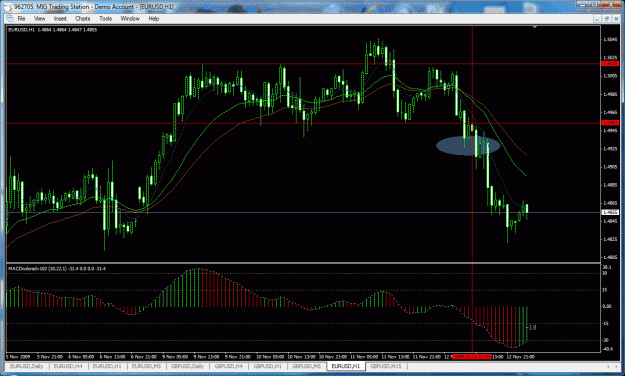Open the Charts menu
This screenshot has height=376, width=625.
(x=83, y=18)
